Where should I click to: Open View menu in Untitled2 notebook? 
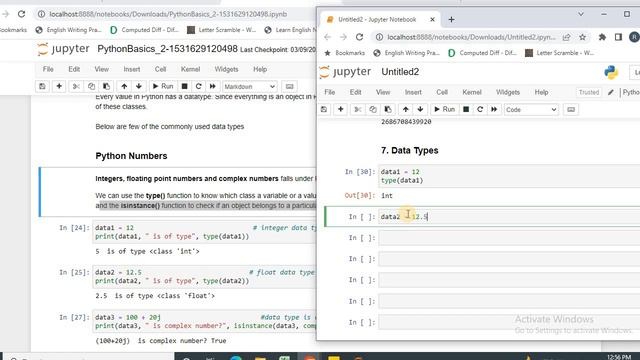tap(383, 92)
